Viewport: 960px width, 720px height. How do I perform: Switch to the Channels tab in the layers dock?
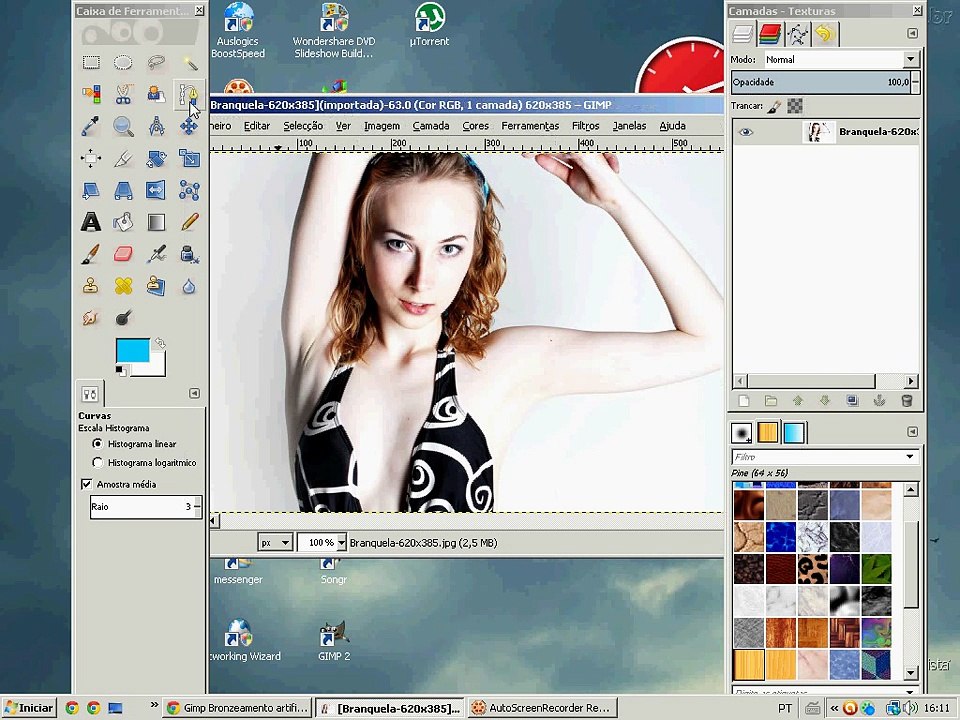(770, 34)
